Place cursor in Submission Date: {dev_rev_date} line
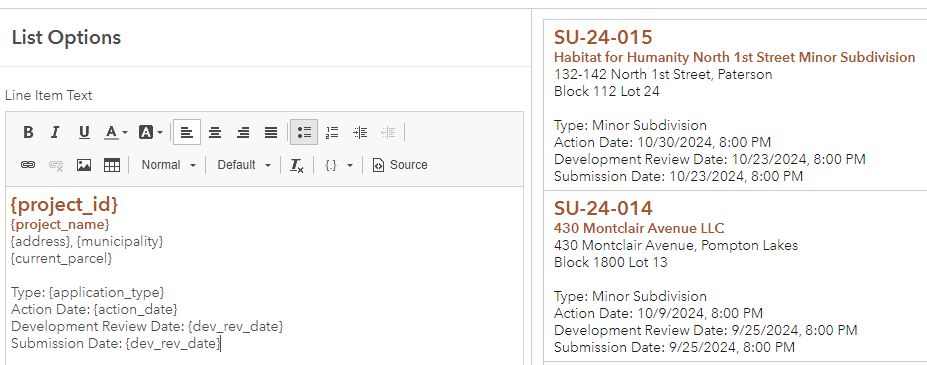This screenshot has width=927, height=365. coord(115,343)
